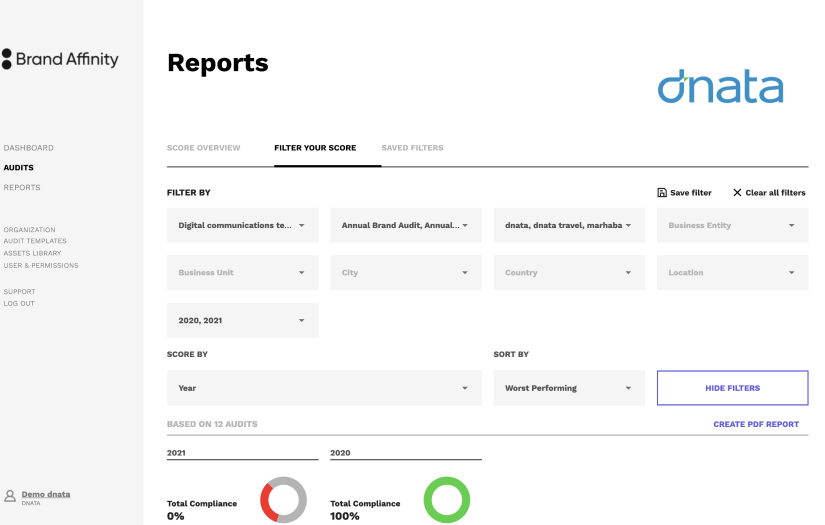Screen dimensions: 825x525
Task: Click the 2020 column heading
Action: pyautogui.click(x=340, y=453)
